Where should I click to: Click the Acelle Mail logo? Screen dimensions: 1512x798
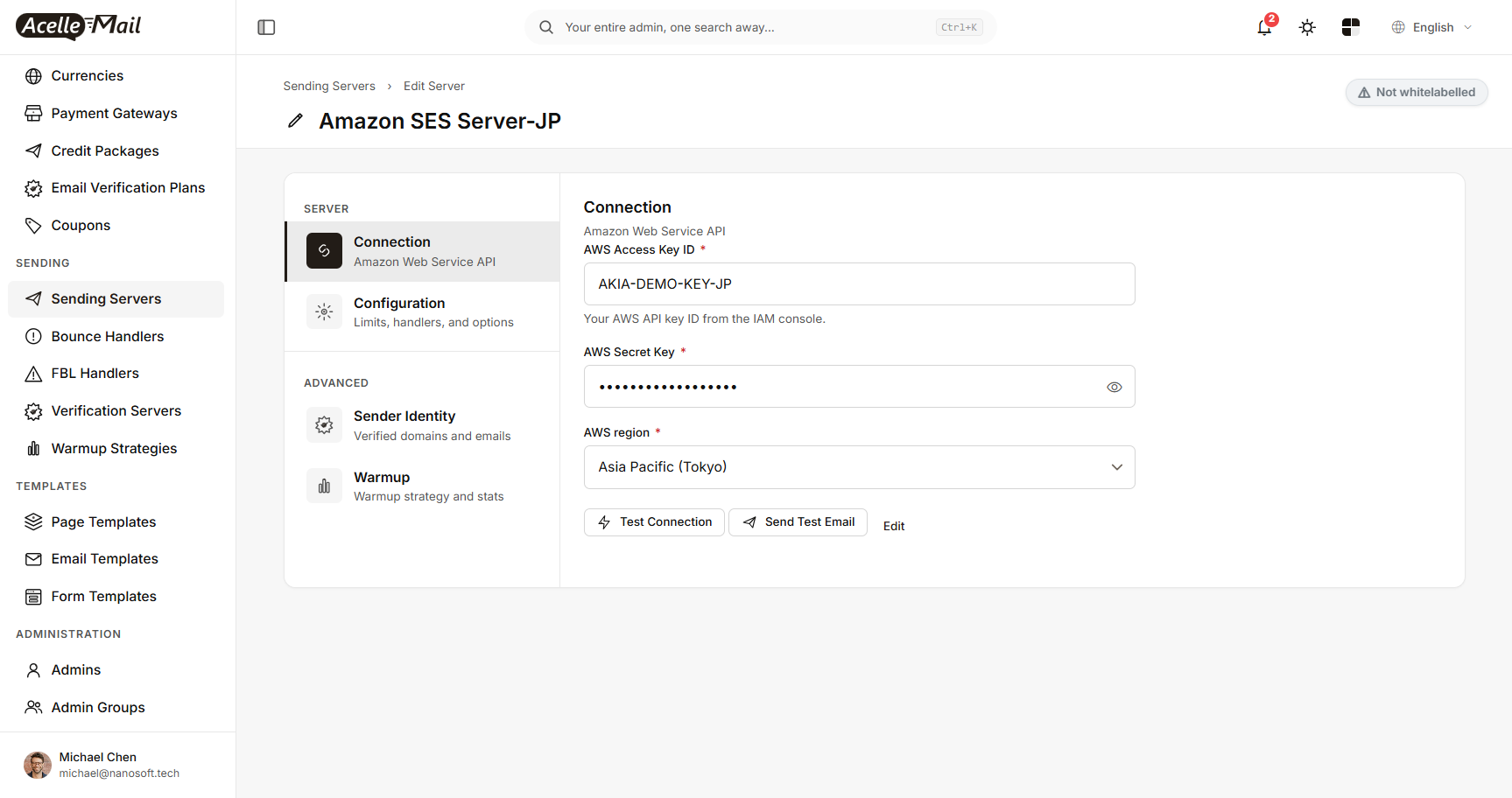[79, 26]
